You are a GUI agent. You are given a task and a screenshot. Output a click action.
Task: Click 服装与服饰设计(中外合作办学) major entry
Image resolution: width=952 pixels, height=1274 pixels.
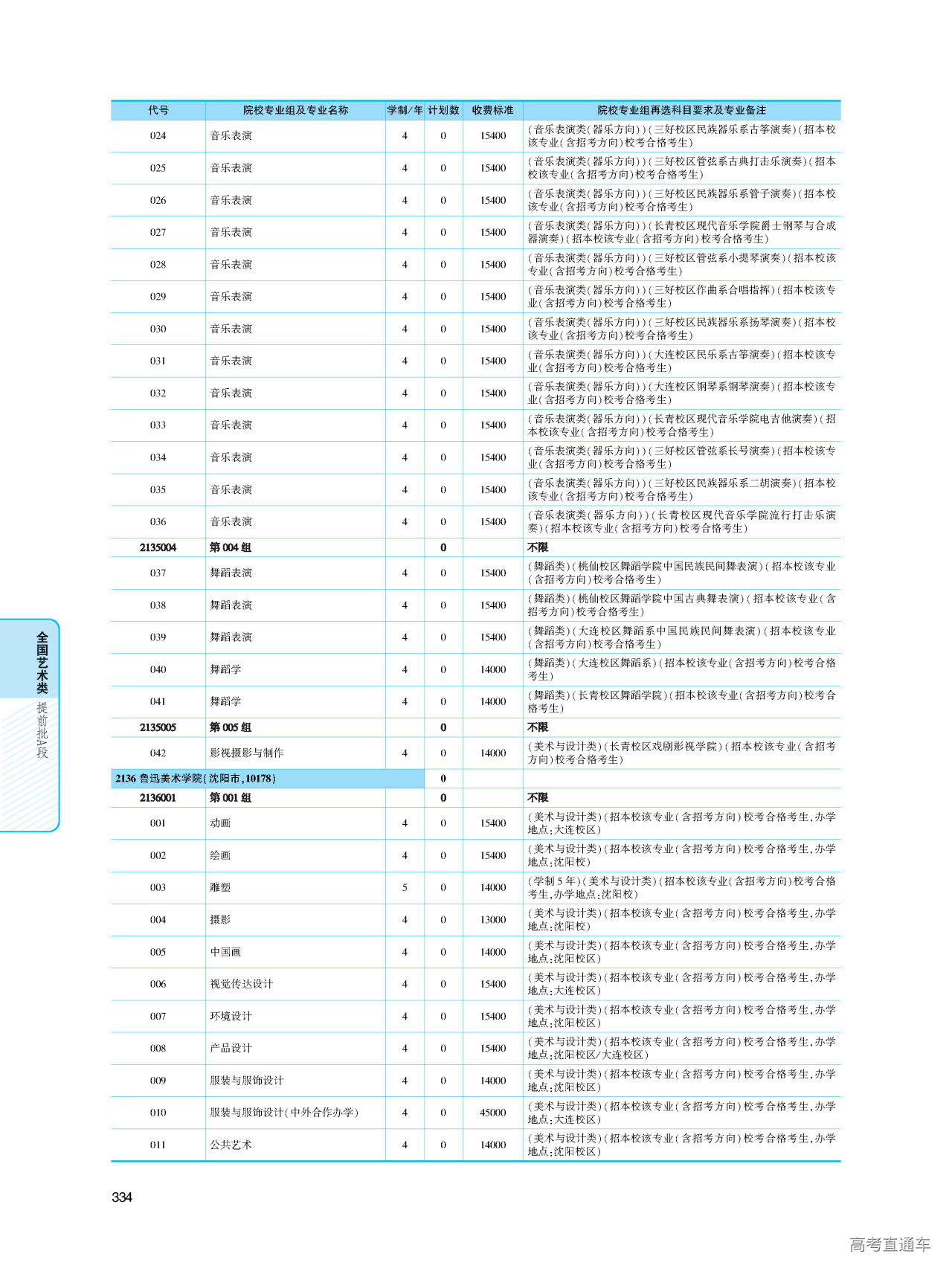(283, 1113)
